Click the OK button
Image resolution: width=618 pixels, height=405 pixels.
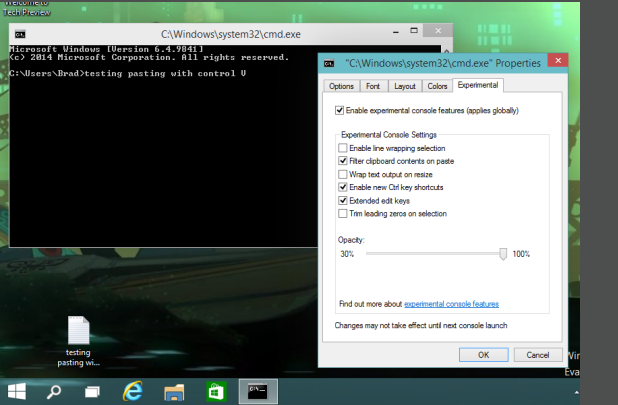484,355
